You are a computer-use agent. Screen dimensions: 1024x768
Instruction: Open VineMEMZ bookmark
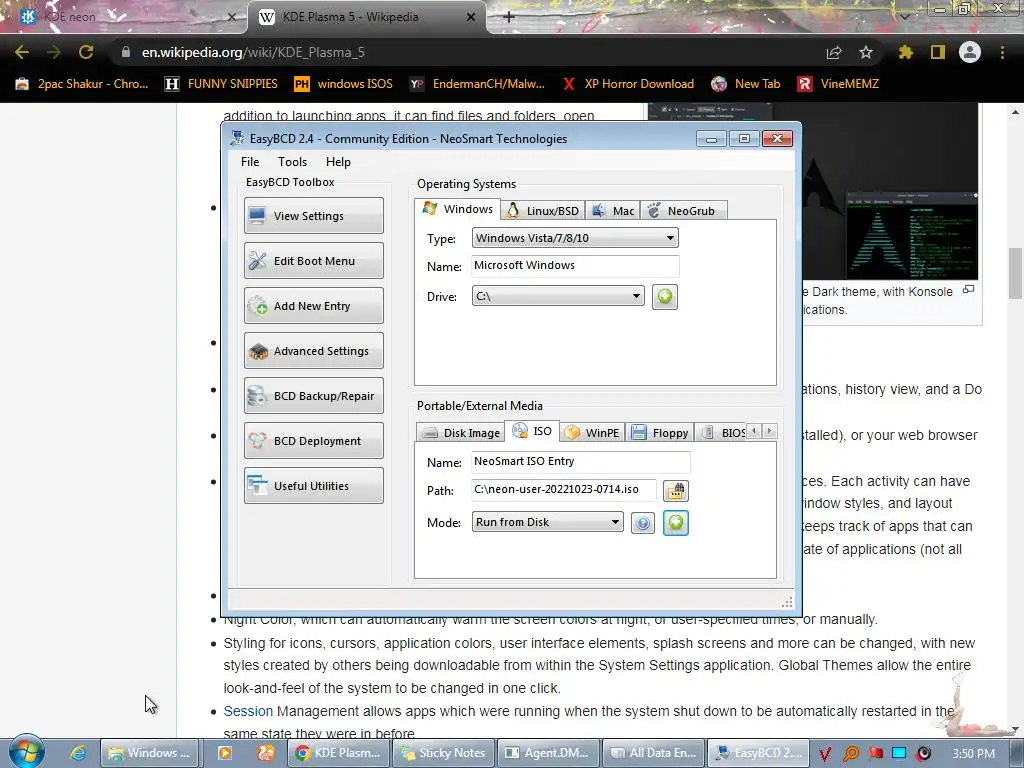click(838, 84)
